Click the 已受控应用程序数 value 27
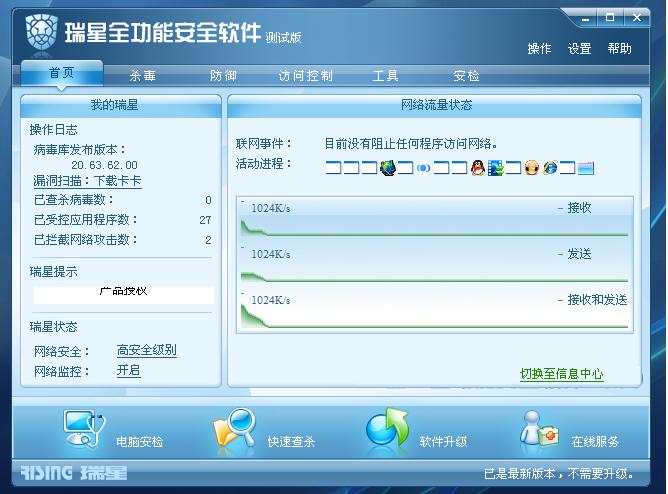This screenshot has width=668, height=494. (x=205, y=220)
